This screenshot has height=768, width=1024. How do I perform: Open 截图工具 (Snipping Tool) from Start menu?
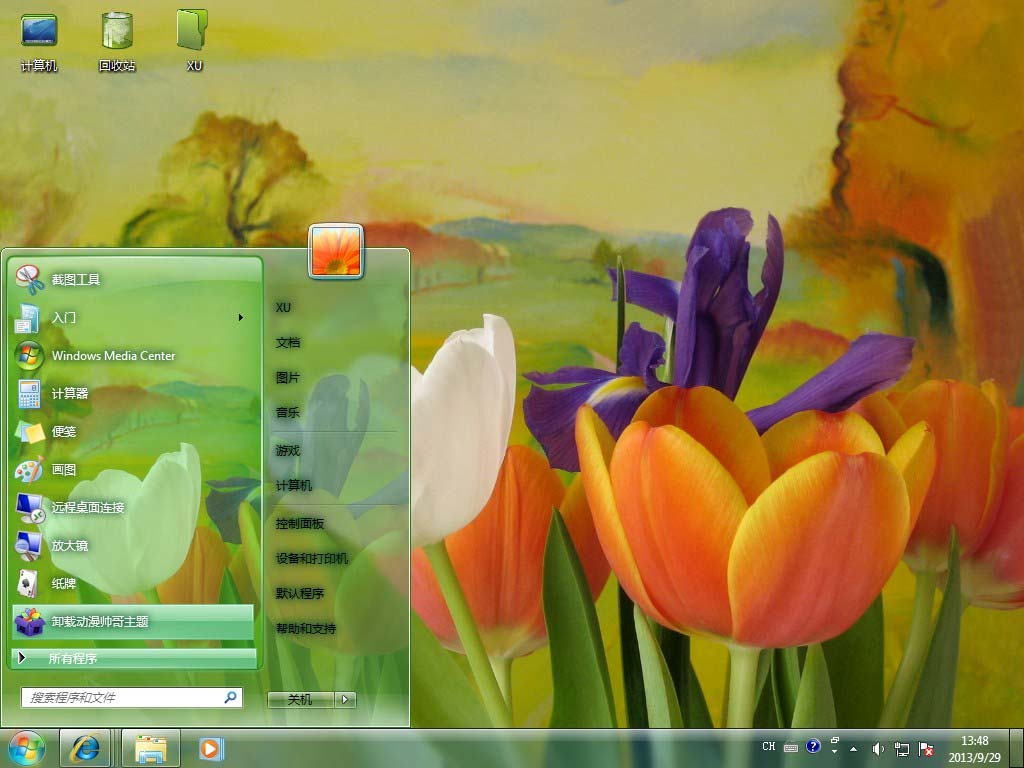(75, 280)
